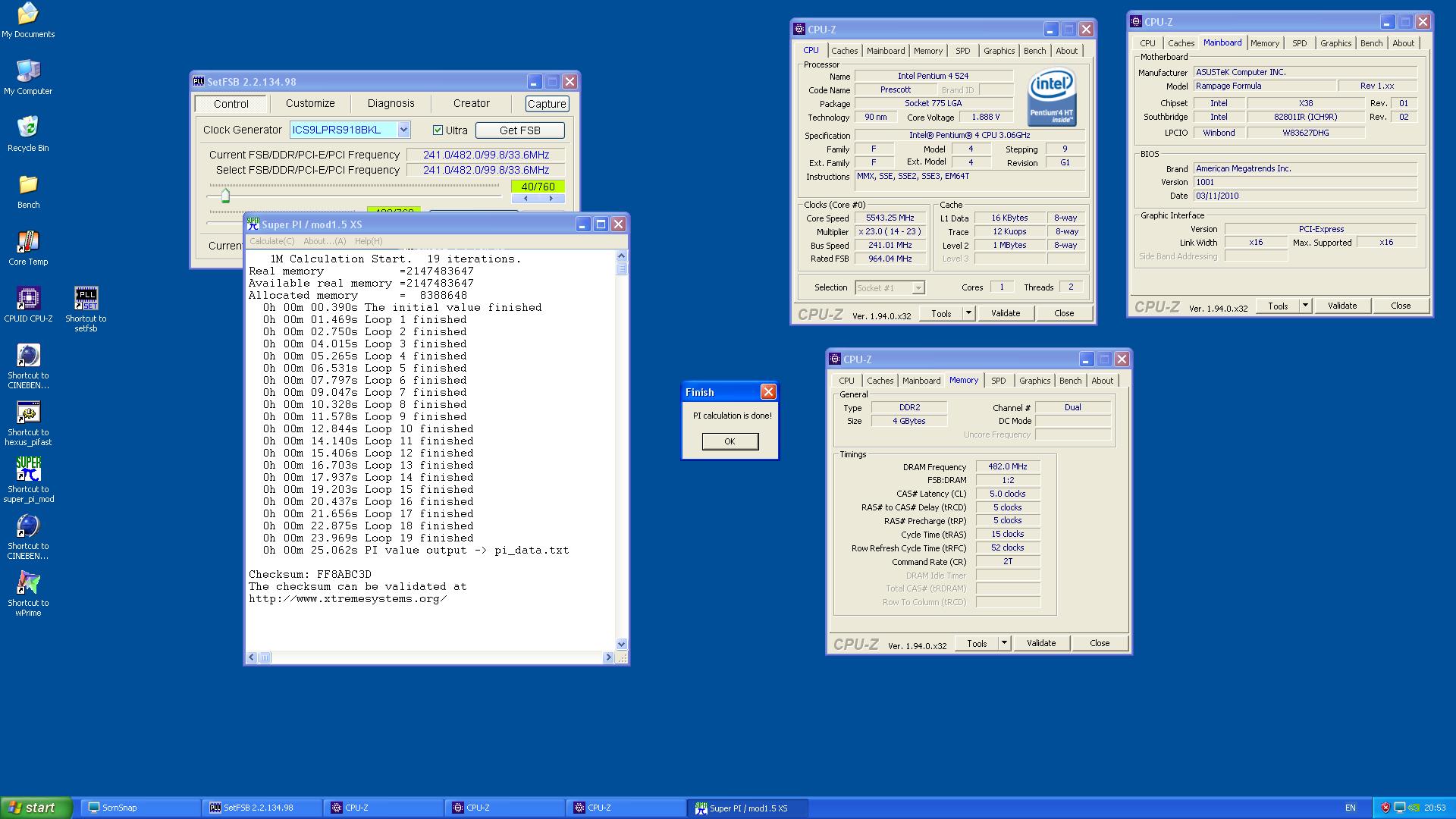Click the Select FSB frequency field

(486, 170)
